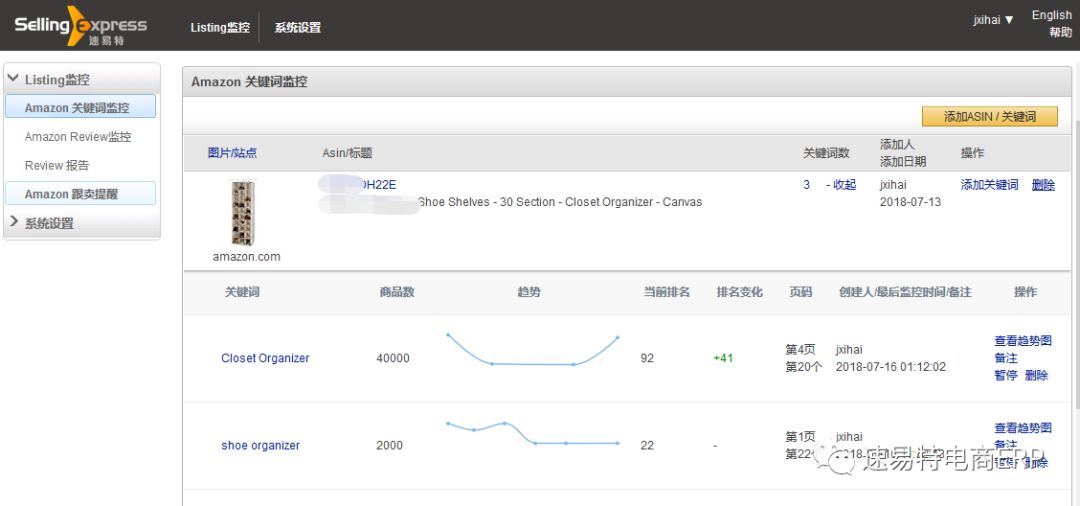
Task: View 查看趋势图 for shoe organizer
Action: pos(1023,428)
